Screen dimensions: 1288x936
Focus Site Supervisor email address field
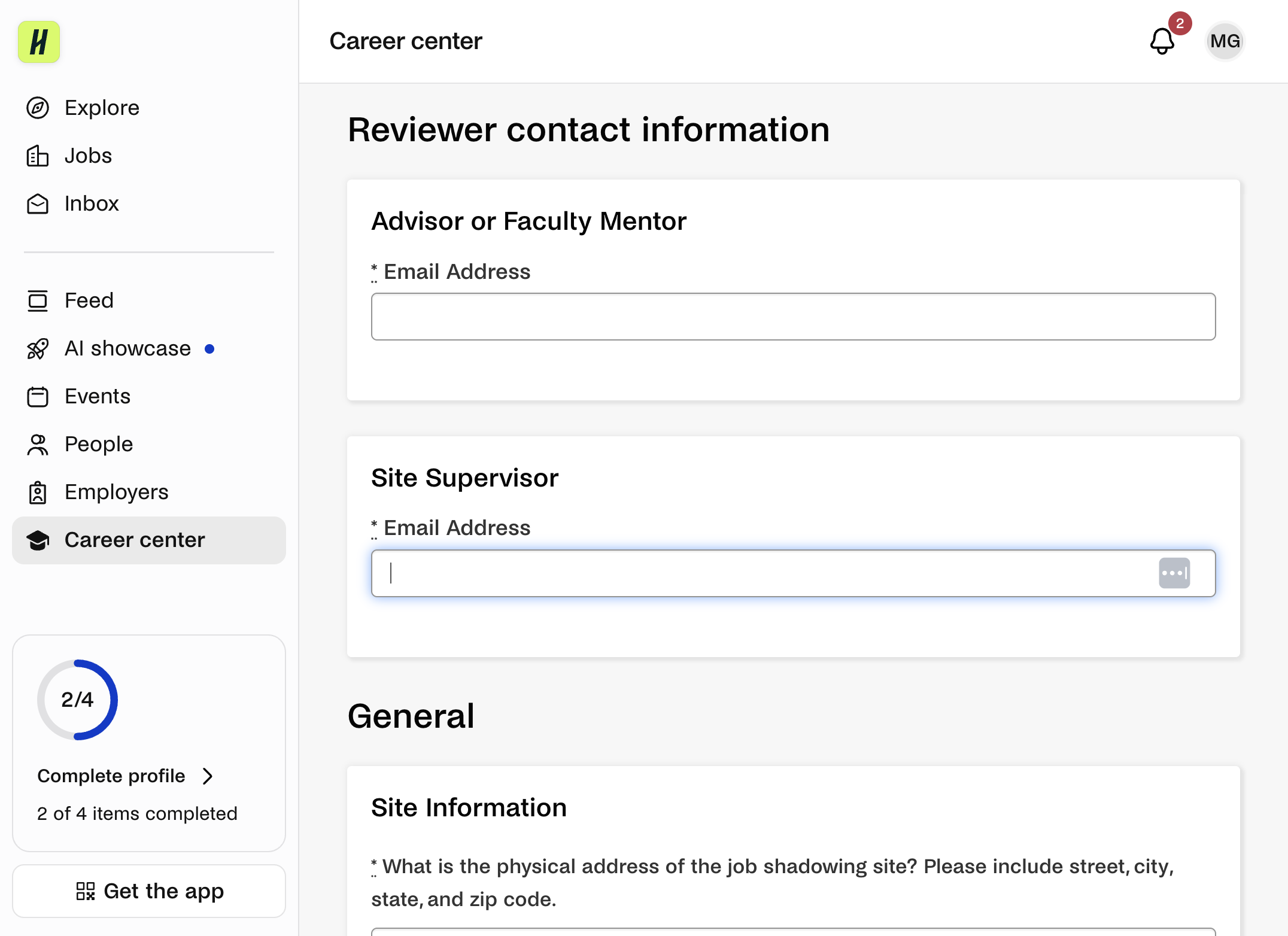pyautogui.click(x=793, y=573)
